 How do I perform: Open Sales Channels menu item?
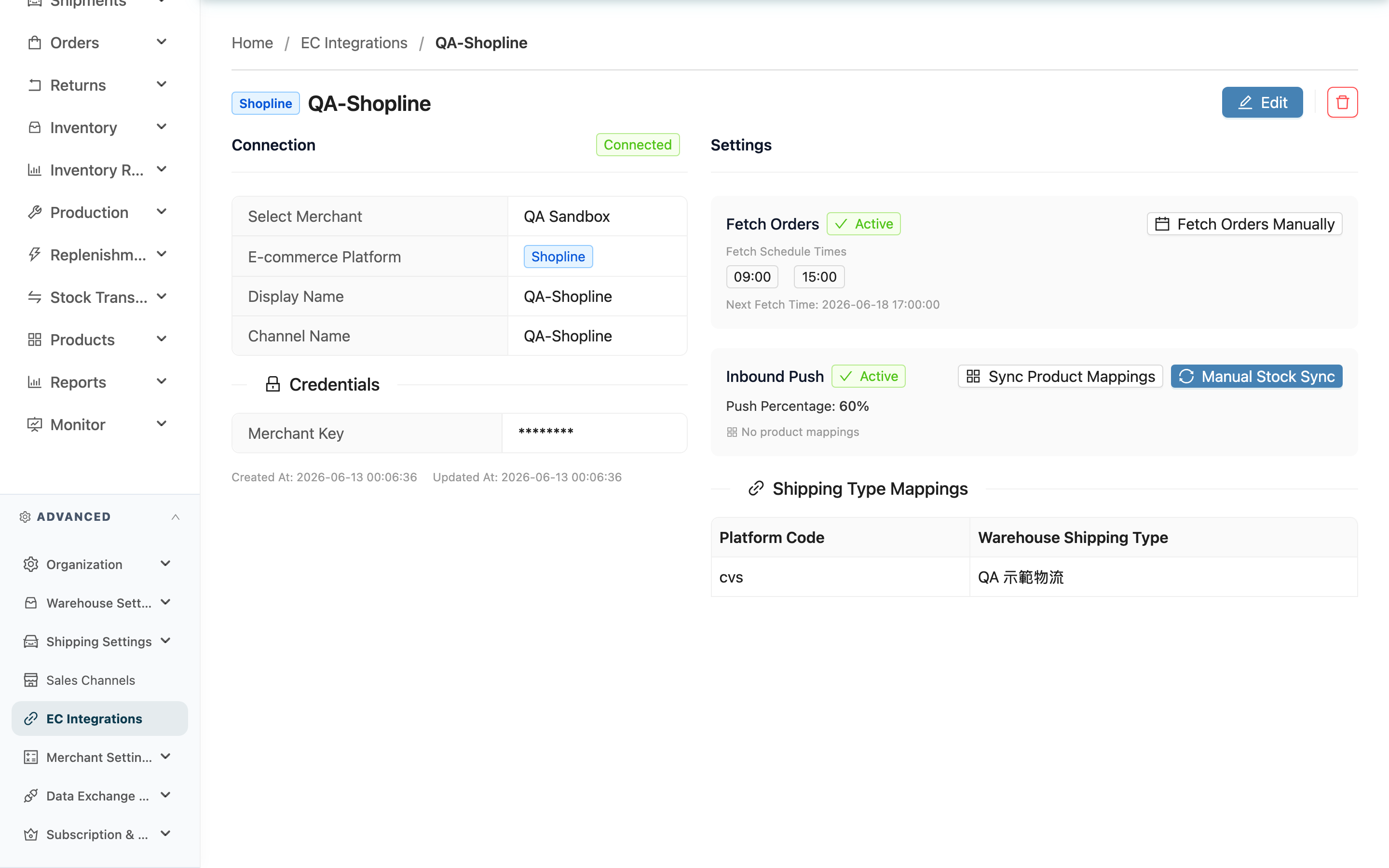pyautogui.click(x=100, y=680)
